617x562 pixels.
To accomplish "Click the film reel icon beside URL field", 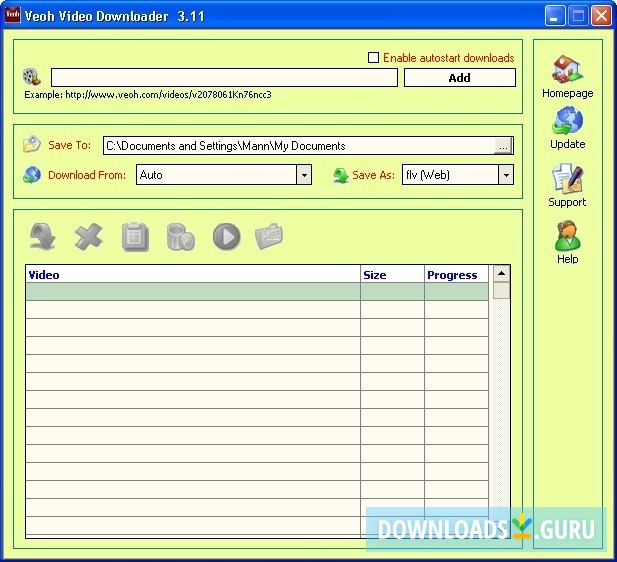I will (x=31, y=77).
